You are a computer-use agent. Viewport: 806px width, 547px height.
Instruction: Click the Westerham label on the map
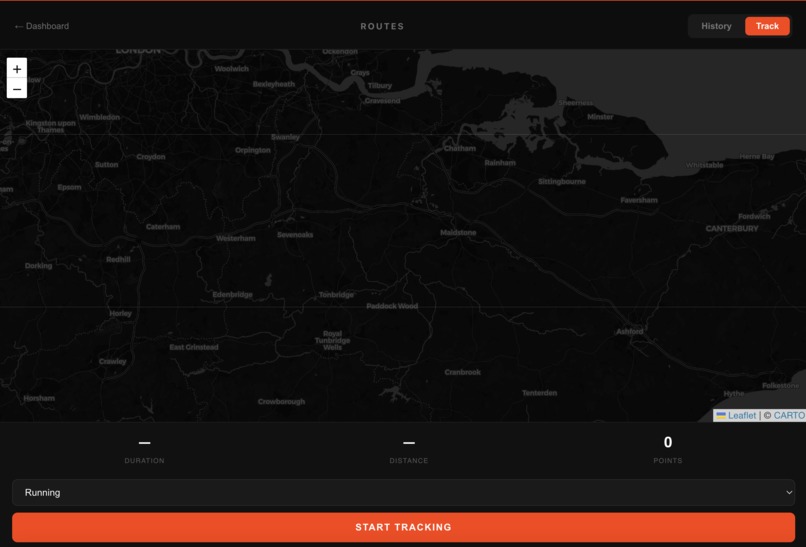[236, 238]
